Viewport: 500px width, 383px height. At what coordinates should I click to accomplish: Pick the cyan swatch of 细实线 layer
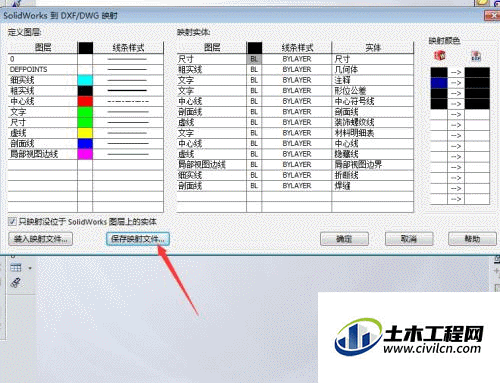point(85,80)
